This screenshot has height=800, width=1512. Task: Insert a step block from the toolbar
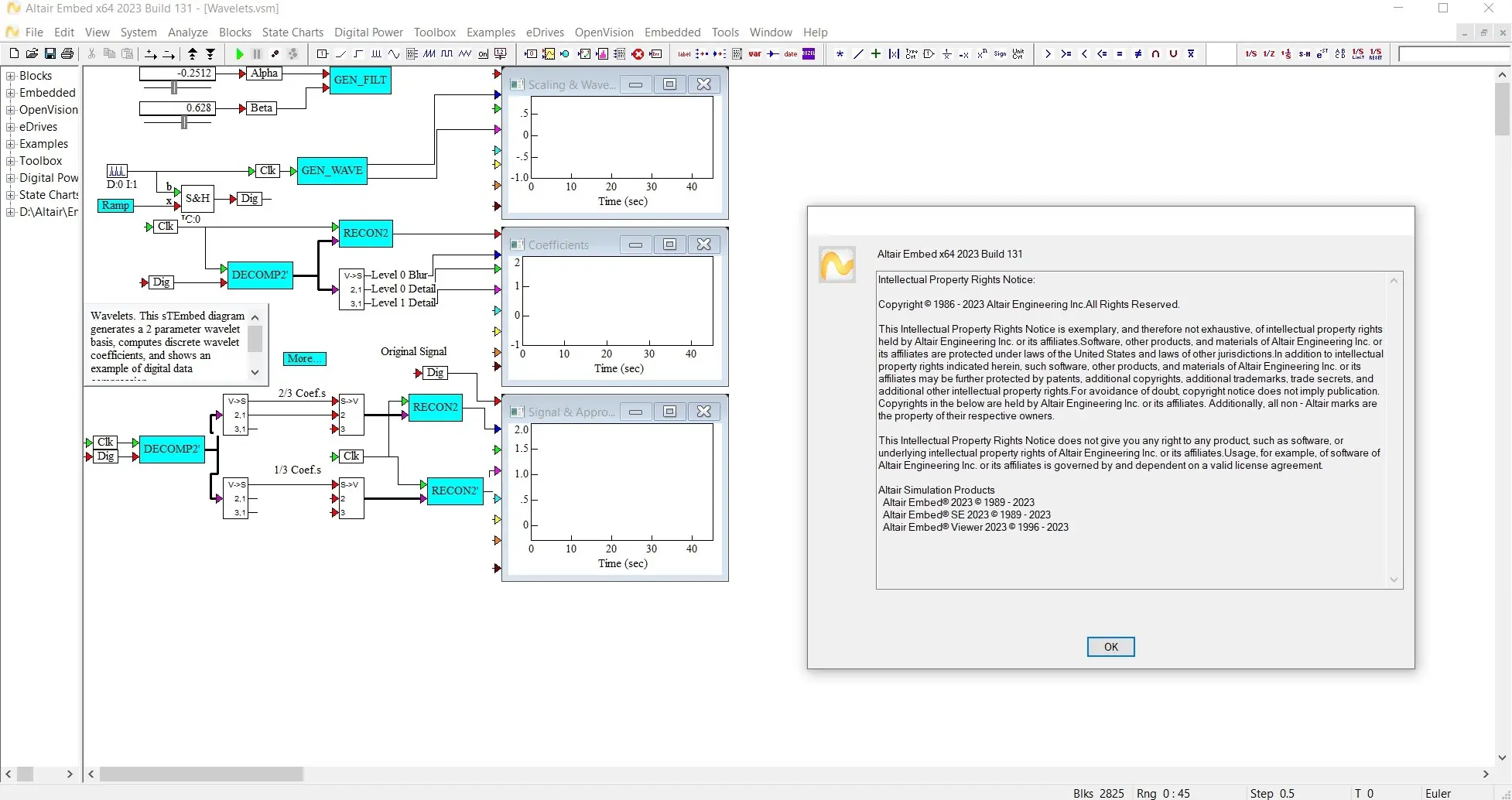pyautogui.click(x=358, y=53)
